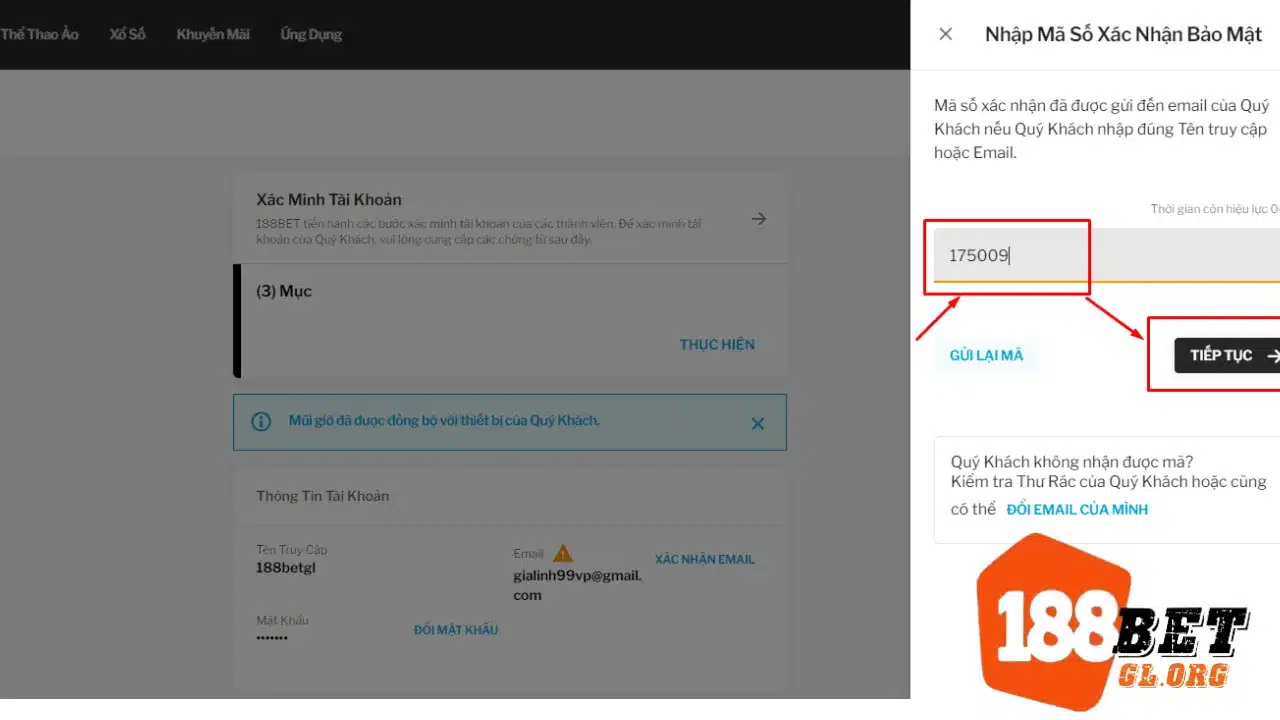Click the info icon in timezone notice

(x=261, y=421)
